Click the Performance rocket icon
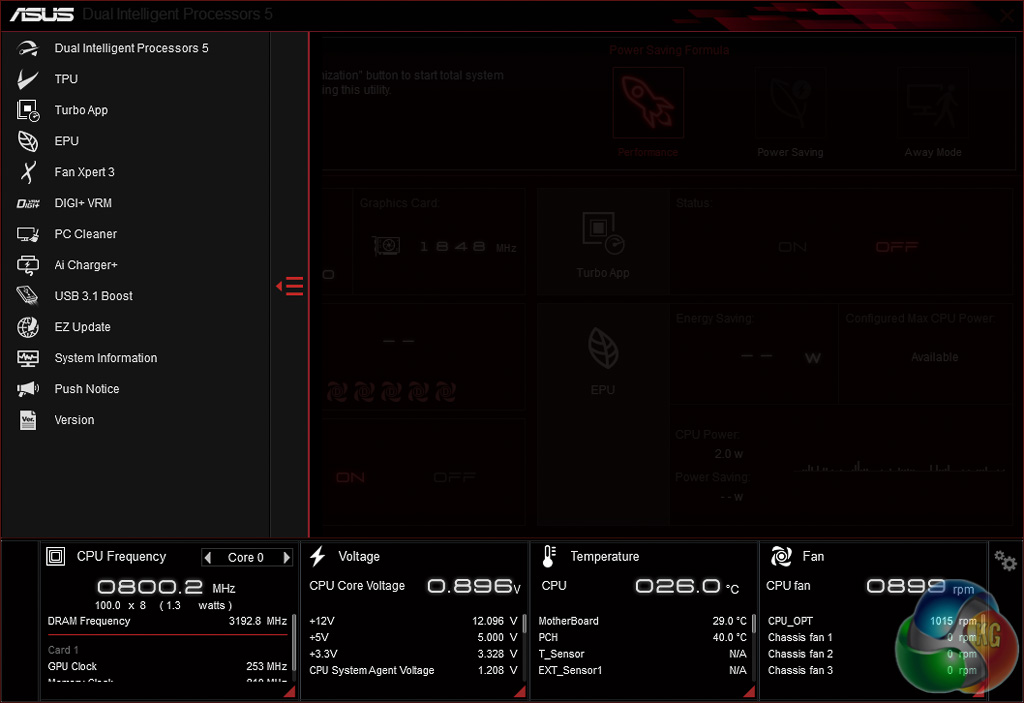Screen dimensions: 1024x703 (x=648, y=103)
